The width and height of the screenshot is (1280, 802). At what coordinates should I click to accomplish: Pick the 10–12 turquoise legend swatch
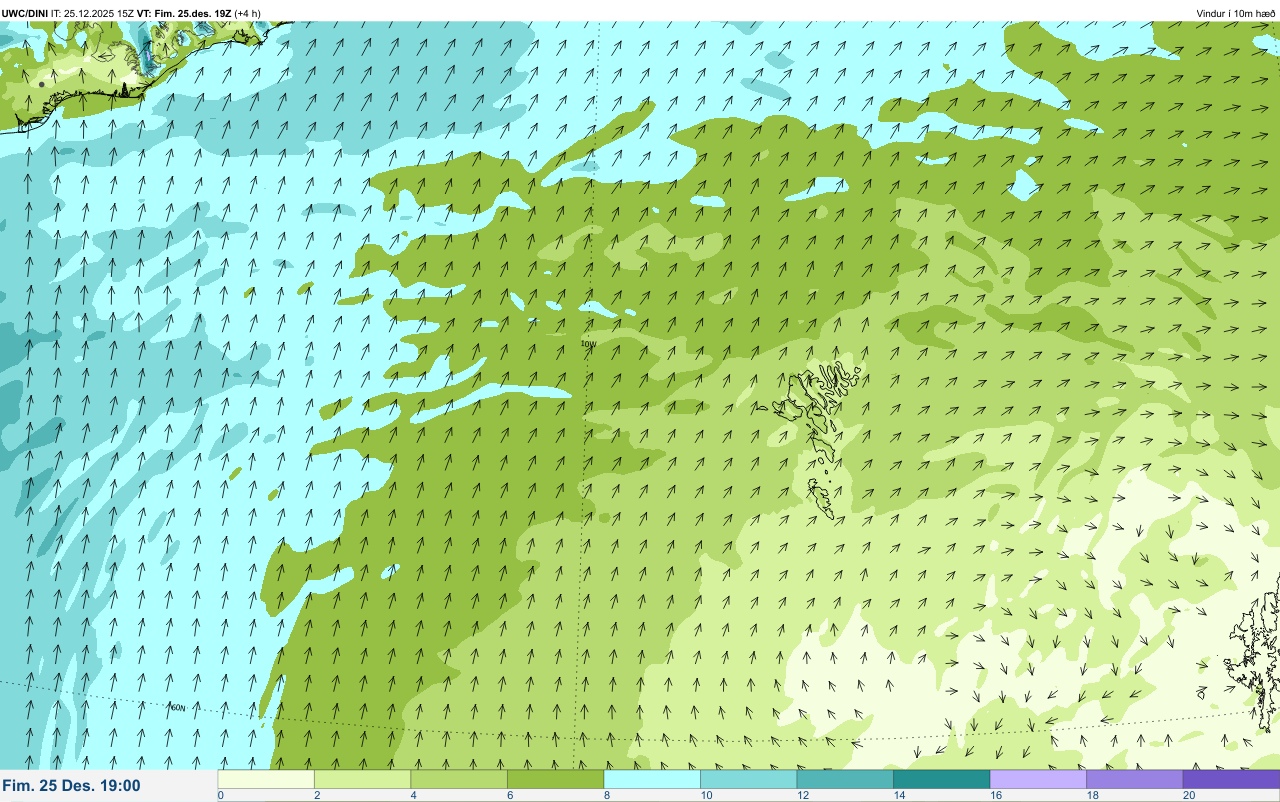(748, 779)
